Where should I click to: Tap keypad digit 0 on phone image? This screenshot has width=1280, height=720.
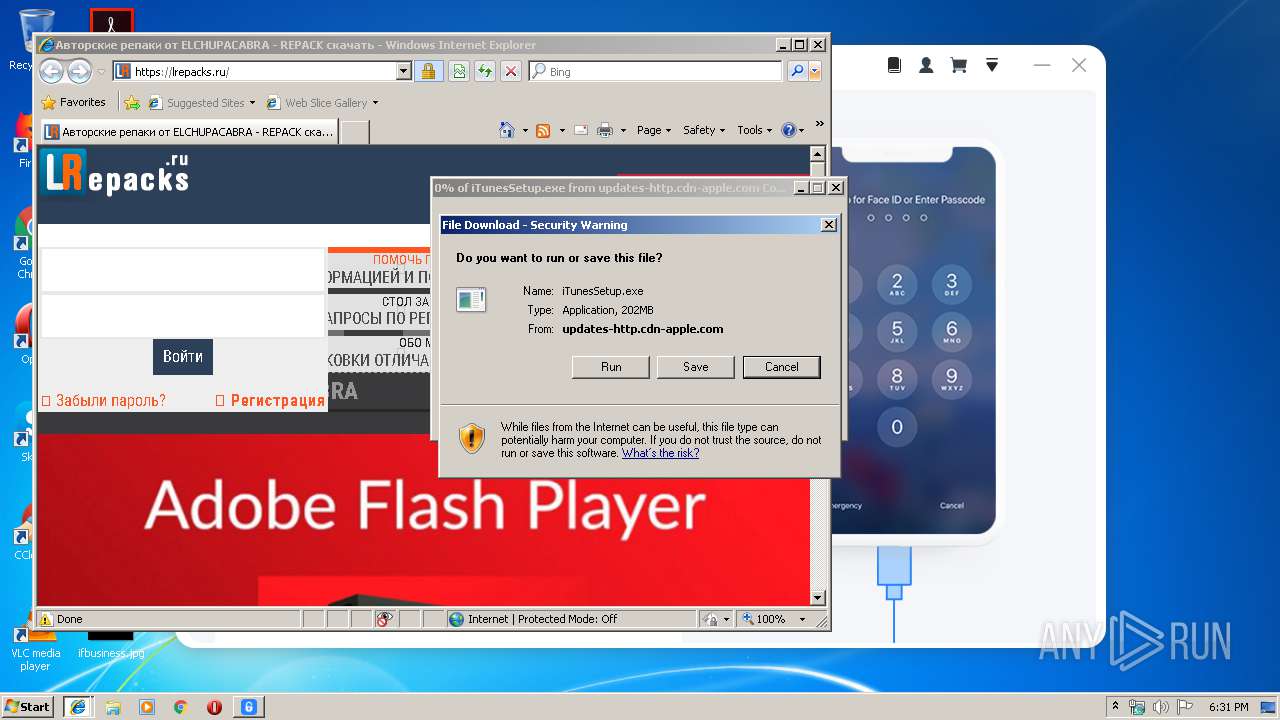pyautogui.click(x=896, y=427)
